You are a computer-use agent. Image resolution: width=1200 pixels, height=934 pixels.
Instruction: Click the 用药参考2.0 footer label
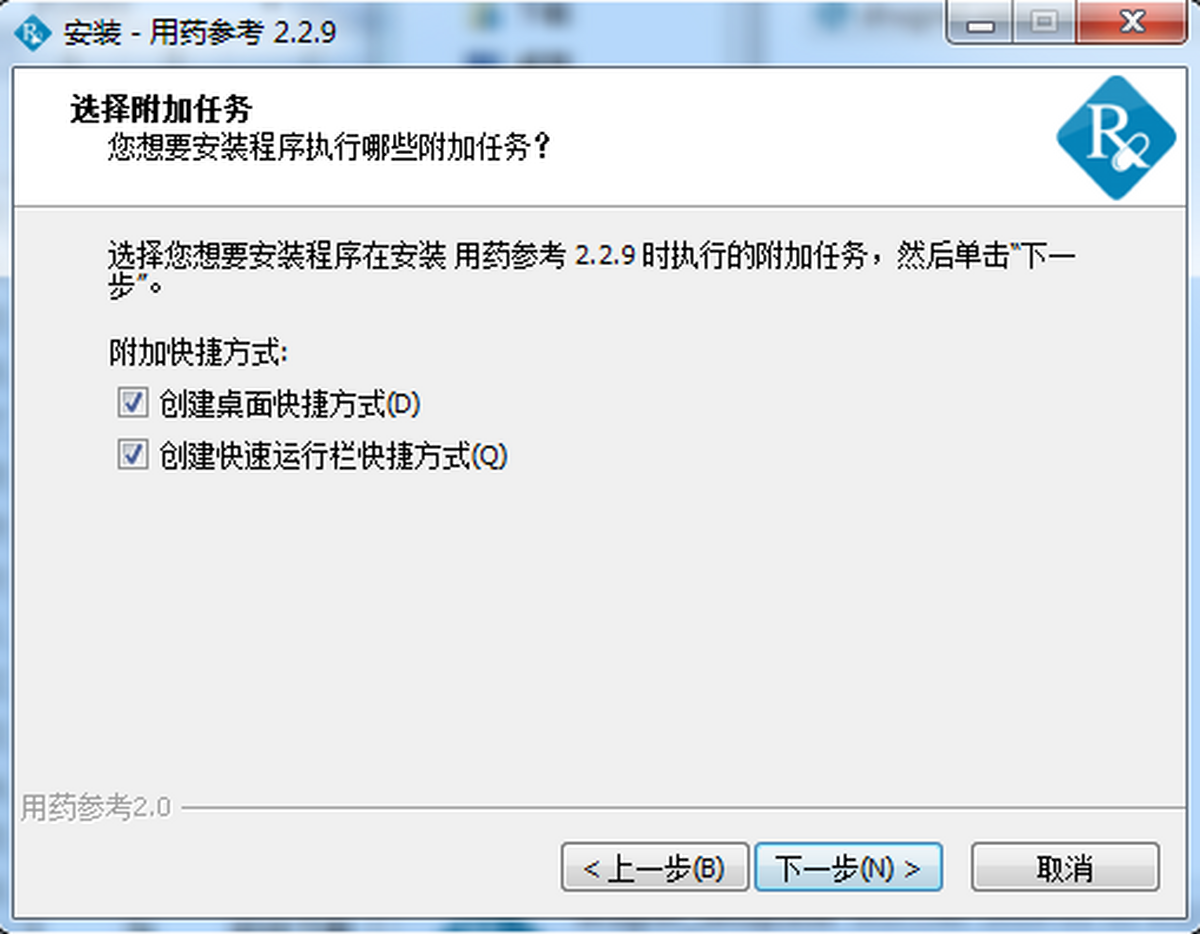click(x=97, y=807)
